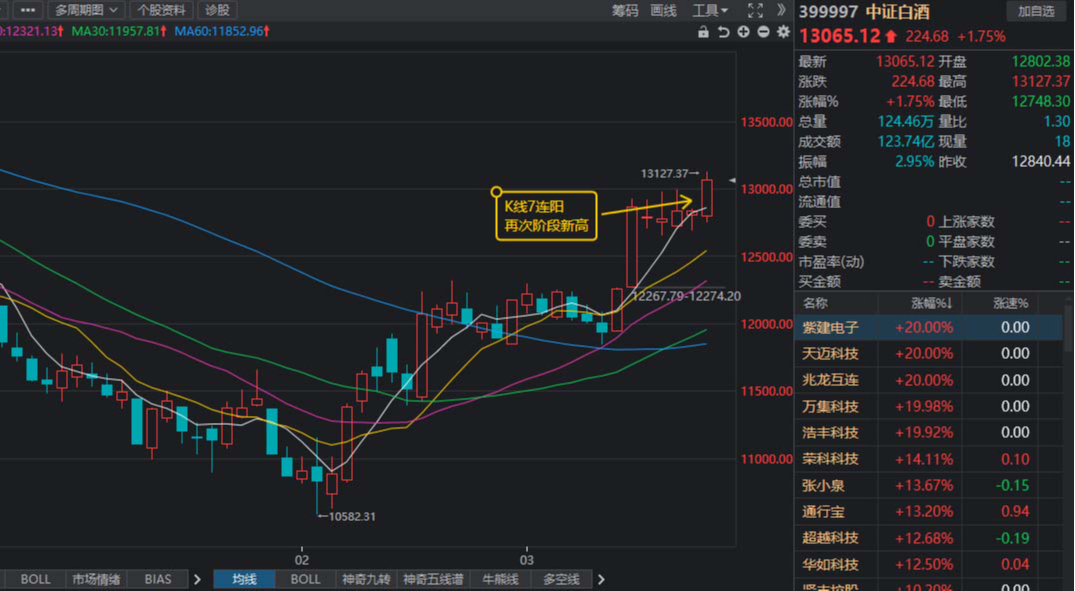Collapse side panel with double-chevron icon
The image size is (1075, 591).
(x=781, y=10)
